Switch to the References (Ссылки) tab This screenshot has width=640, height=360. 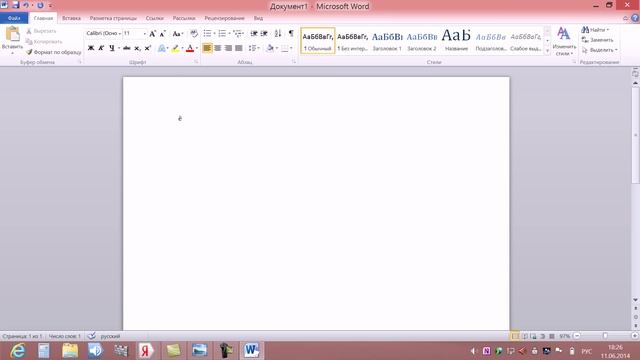(154, 18)
